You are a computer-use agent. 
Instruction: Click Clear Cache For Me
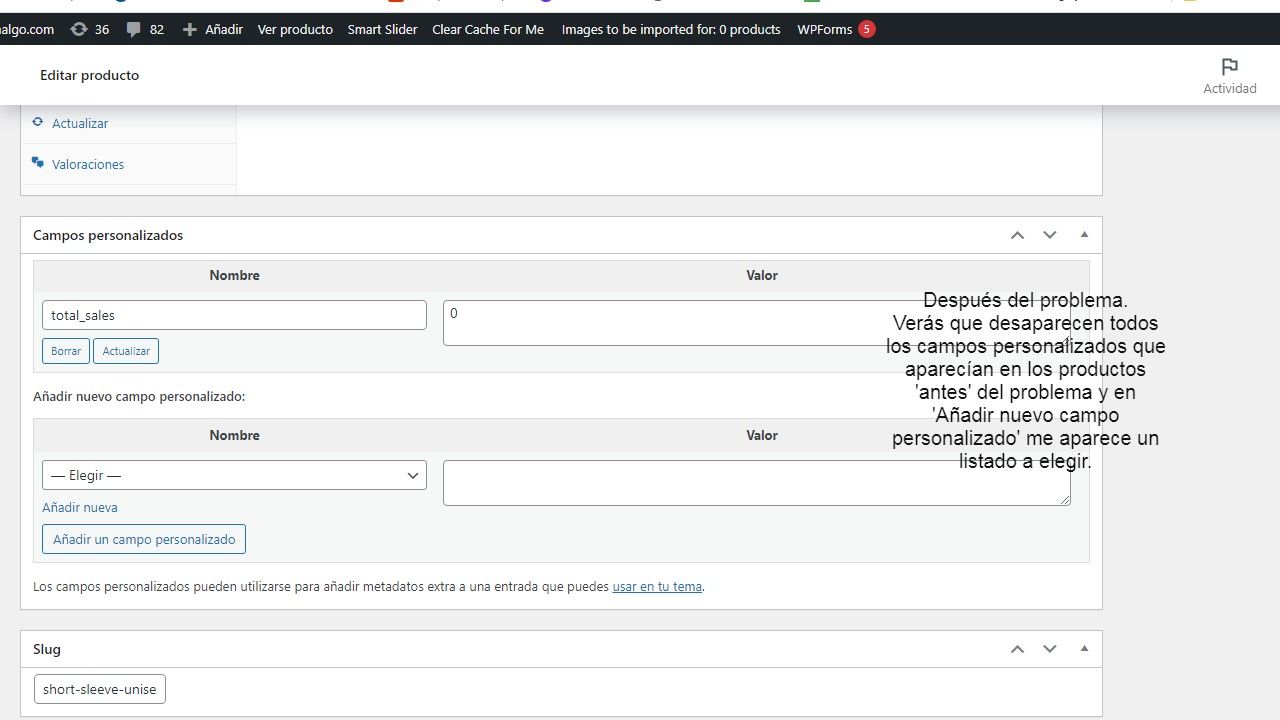tap(488, 29)
